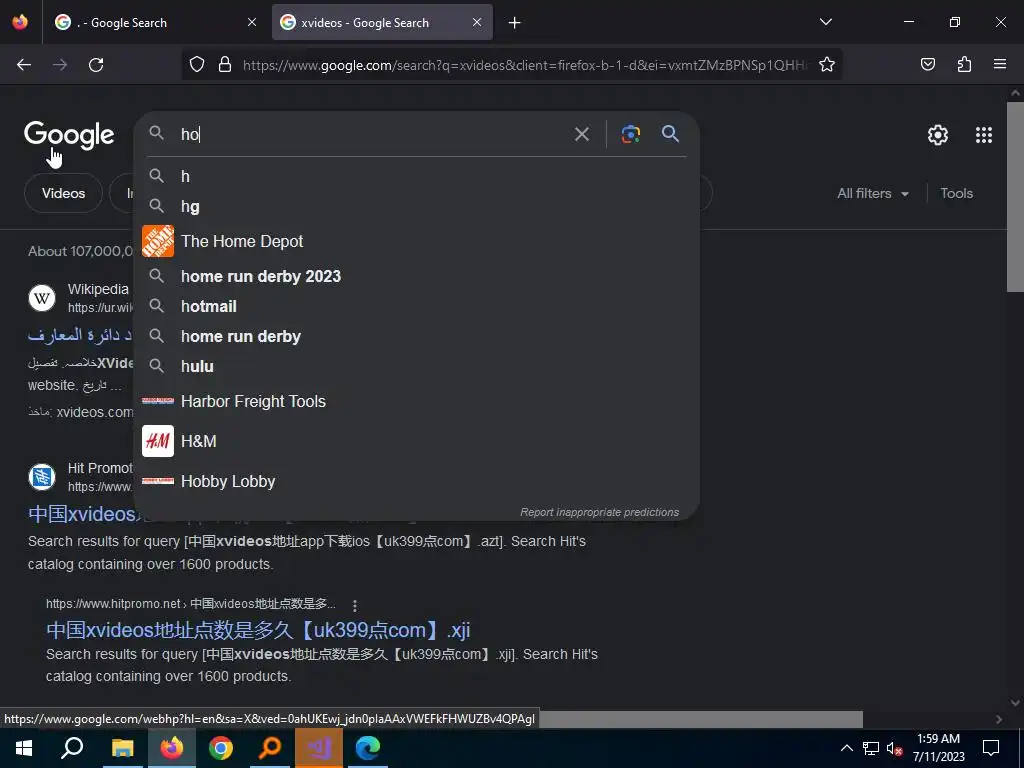
Task: Click the blue search magnifier button
Action: point(671,134)
